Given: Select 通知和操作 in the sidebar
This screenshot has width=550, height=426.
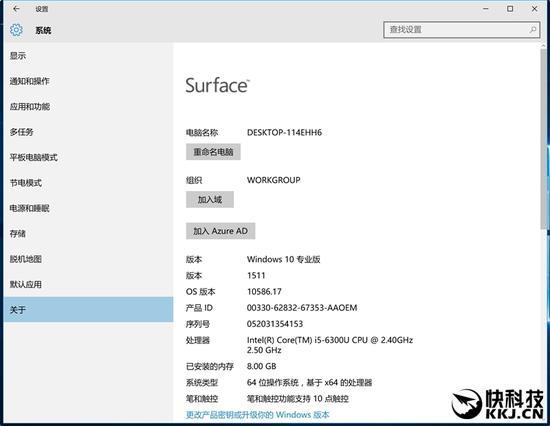Looking at the screenshot, I should click(88, 81).
